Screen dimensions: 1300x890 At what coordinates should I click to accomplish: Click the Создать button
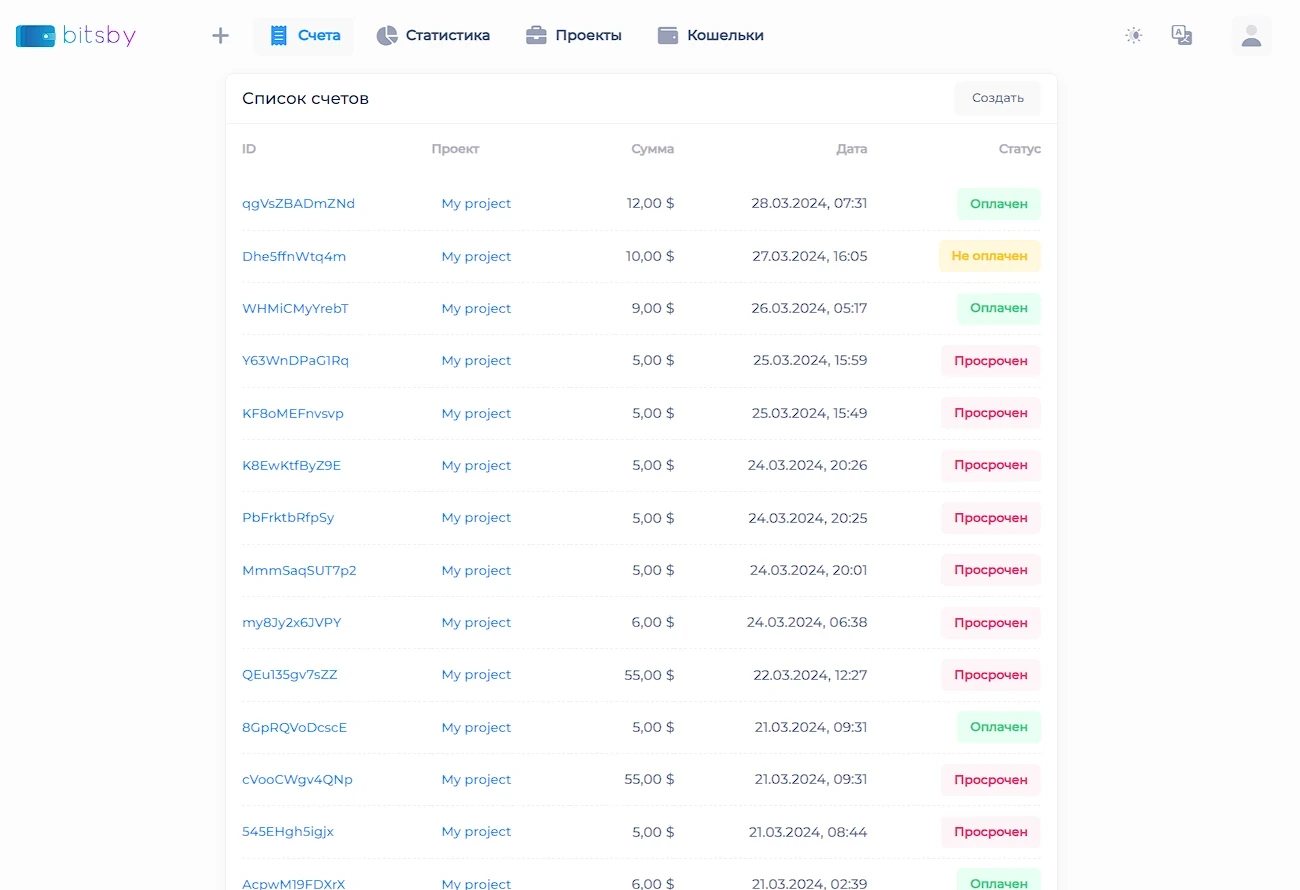[x=997, y=98]
